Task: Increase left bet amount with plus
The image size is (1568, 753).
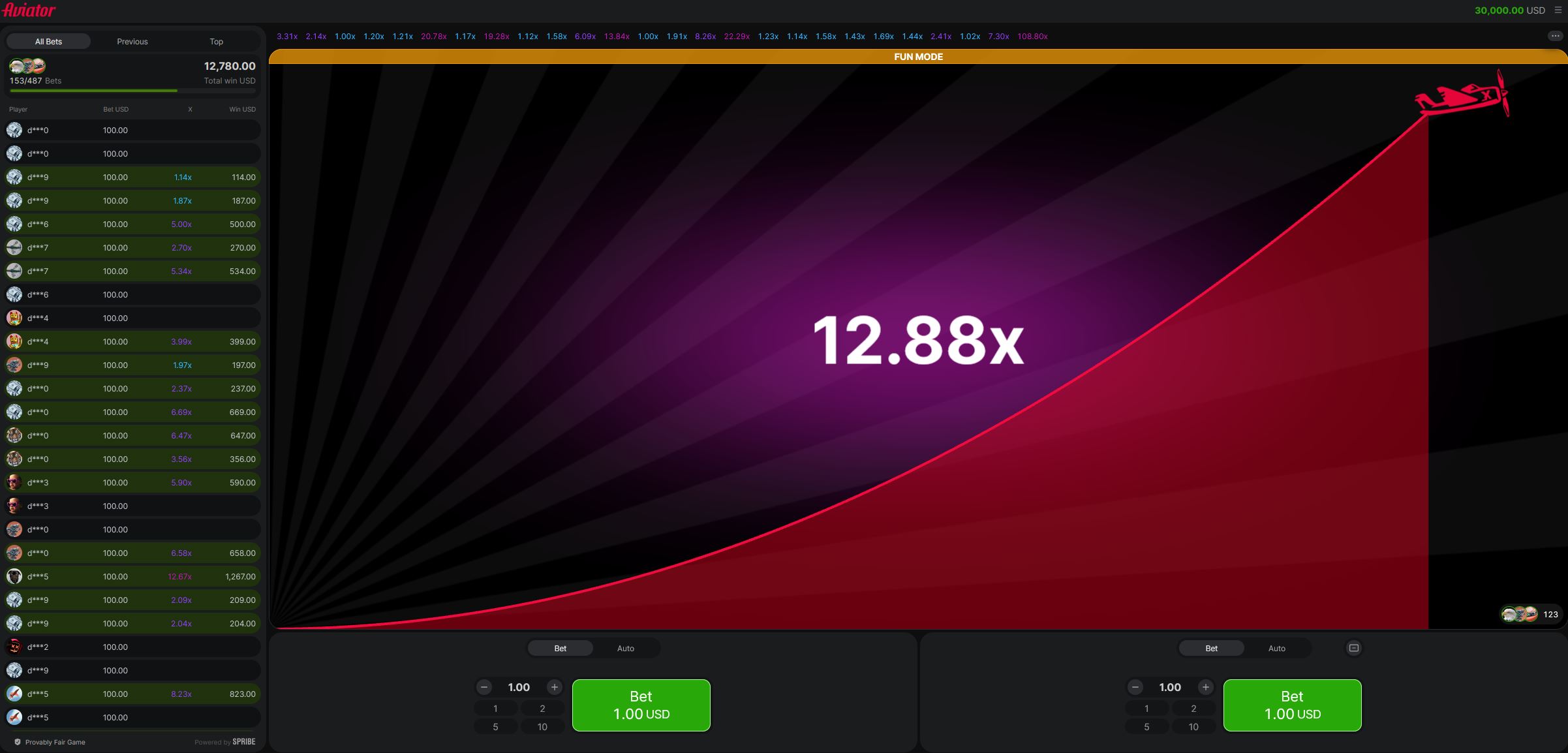Action: 555,687
